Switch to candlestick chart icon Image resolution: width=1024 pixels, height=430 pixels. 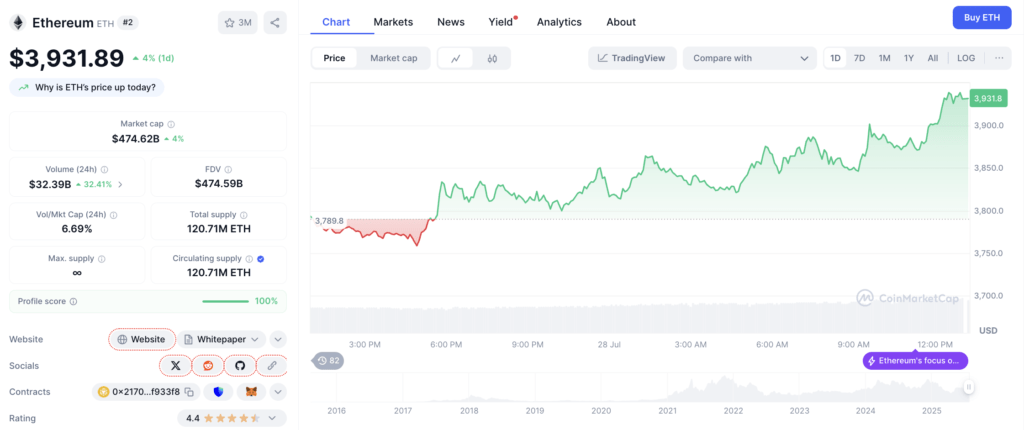tap(492, 58)
